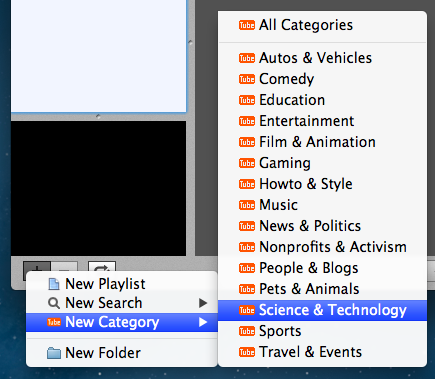Viewport: 435px width, 379px height.
Task: Click YouTube icon next to Music
Action: click(x=247, y=205)
